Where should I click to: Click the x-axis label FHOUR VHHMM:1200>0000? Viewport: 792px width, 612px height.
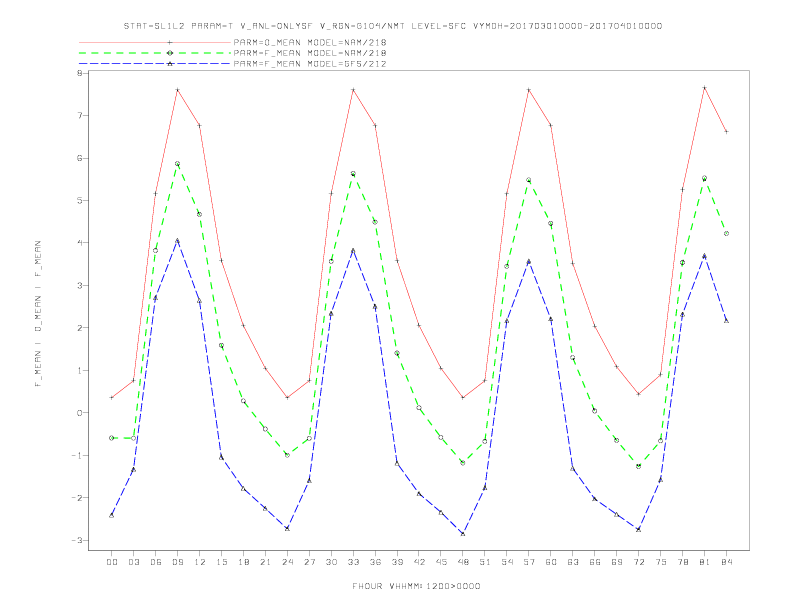point(416,586)
